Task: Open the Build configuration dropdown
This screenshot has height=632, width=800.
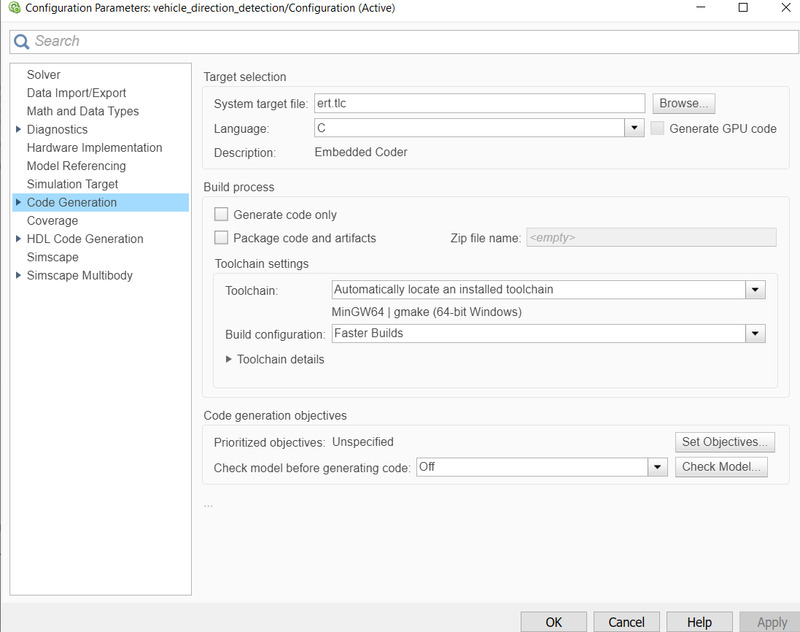Action: [x=755, y=334]
